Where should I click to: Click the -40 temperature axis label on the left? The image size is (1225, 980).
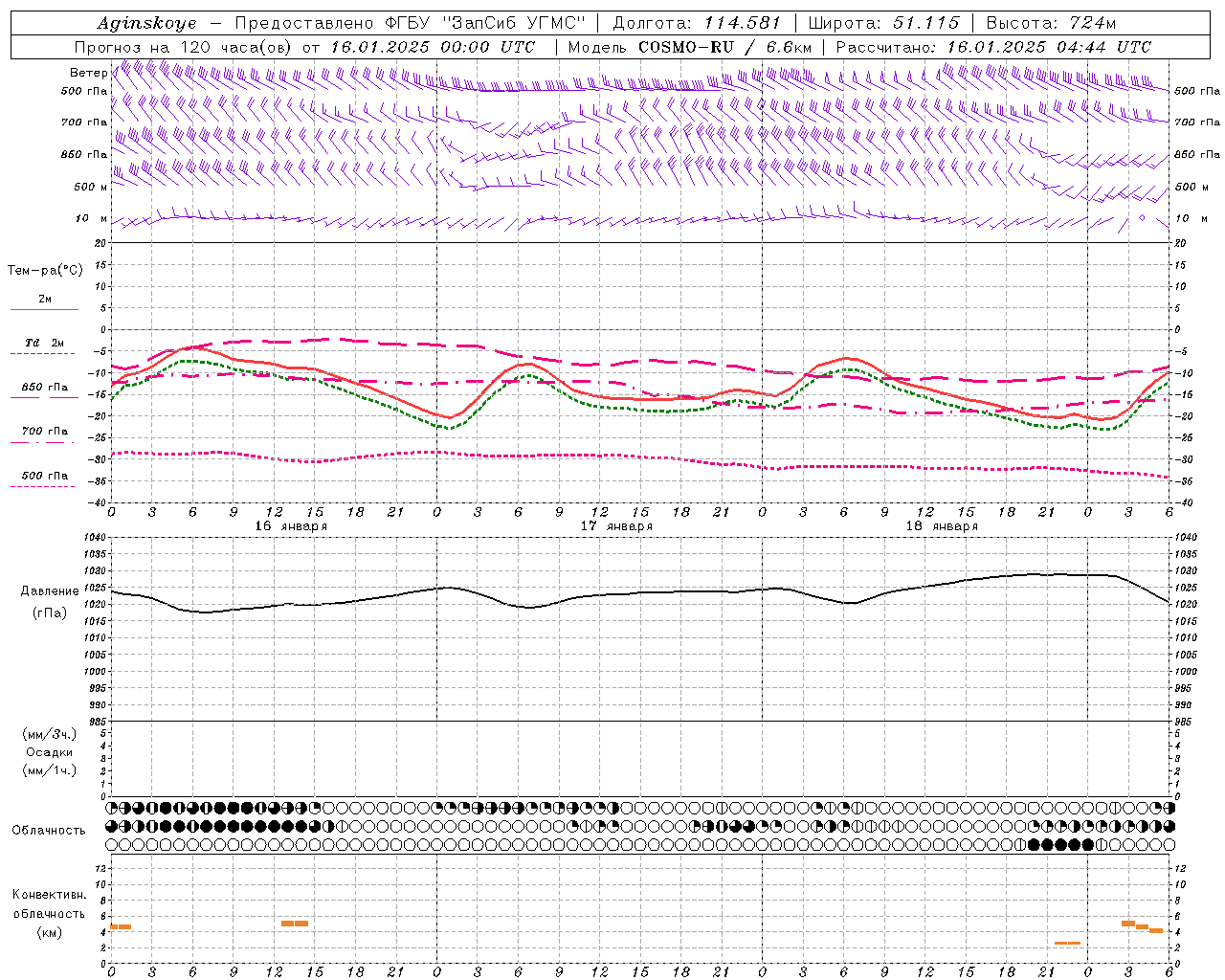[99, 502]
